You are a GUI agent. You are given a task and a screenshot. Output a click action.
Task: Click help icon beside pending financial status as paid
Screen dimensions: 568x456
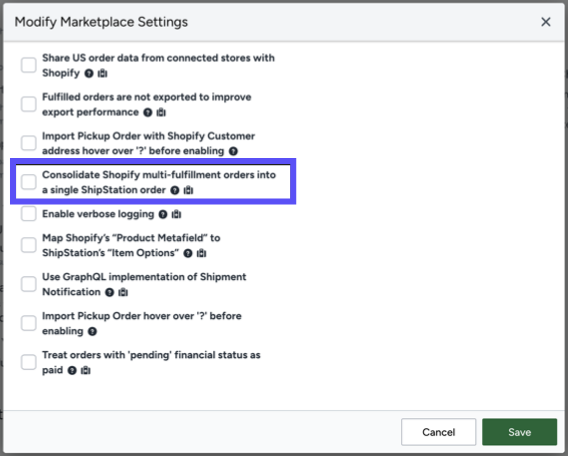pyautogui.click(x=72, y=371)
